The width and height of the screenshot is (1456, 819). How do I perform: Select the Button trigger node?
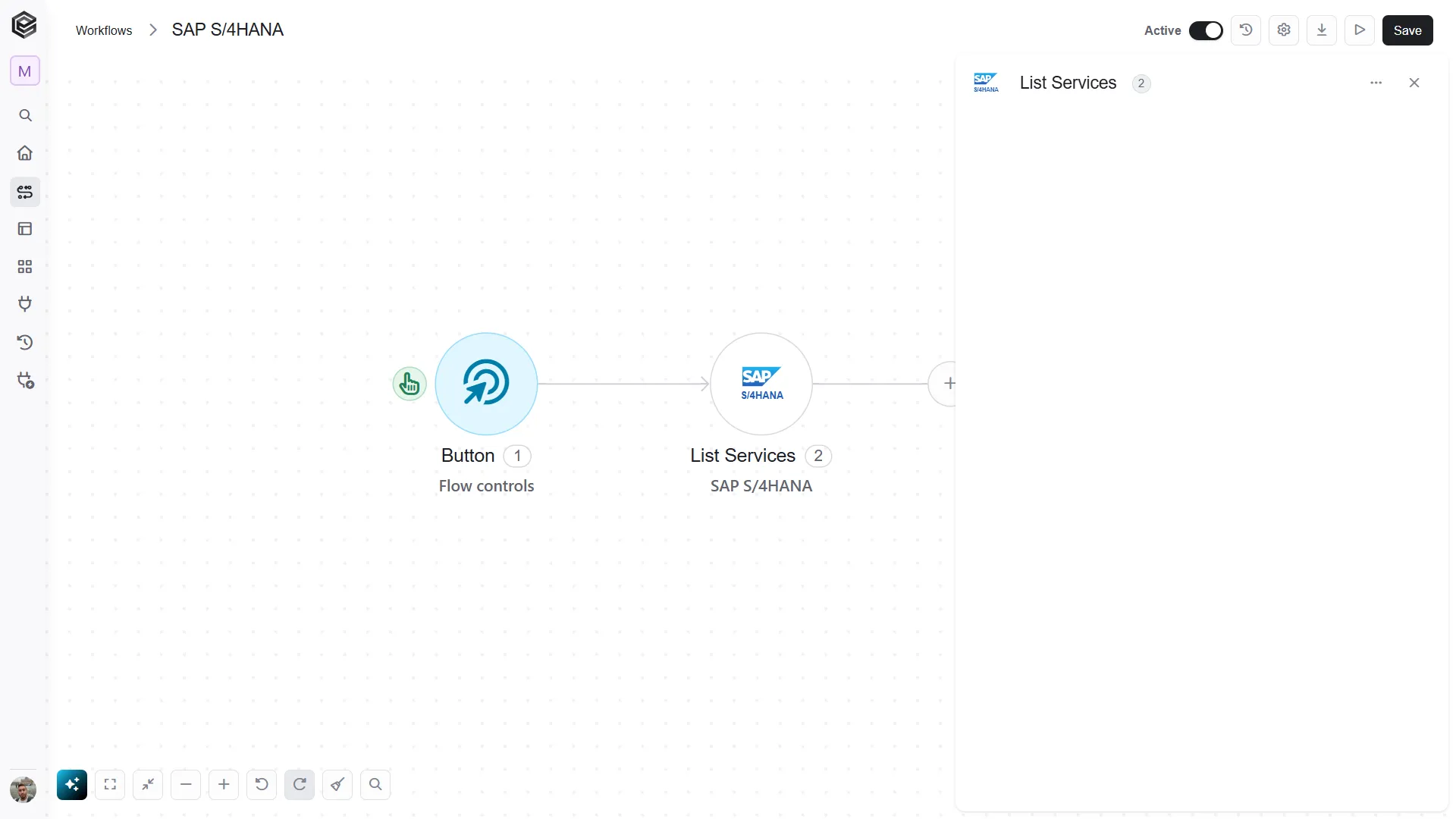point(486,384)
